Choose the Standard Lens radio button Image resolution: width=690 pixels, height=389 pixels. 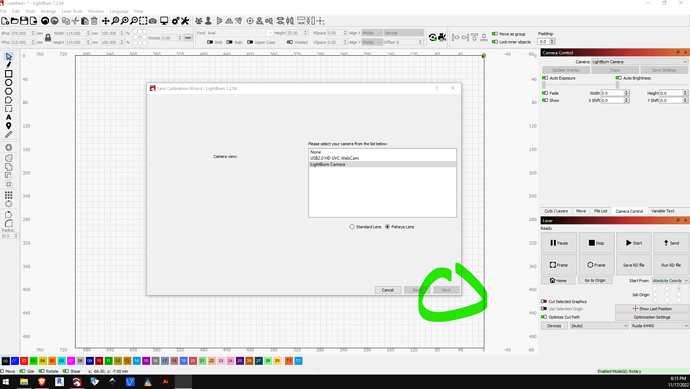point(352,227)
